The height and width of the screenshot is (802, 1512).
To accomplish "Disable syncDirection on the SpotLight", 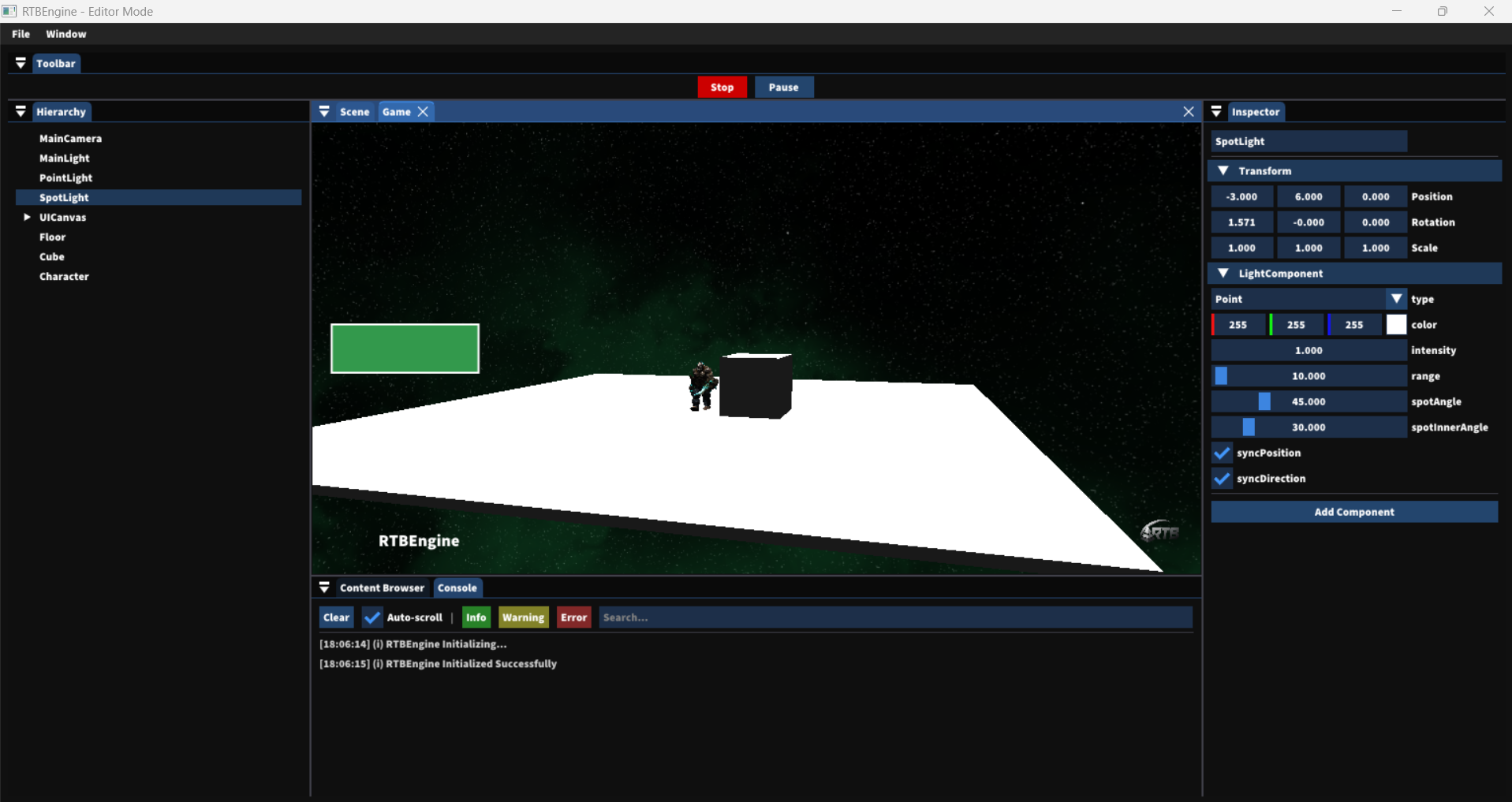I will coord(1221,479).
